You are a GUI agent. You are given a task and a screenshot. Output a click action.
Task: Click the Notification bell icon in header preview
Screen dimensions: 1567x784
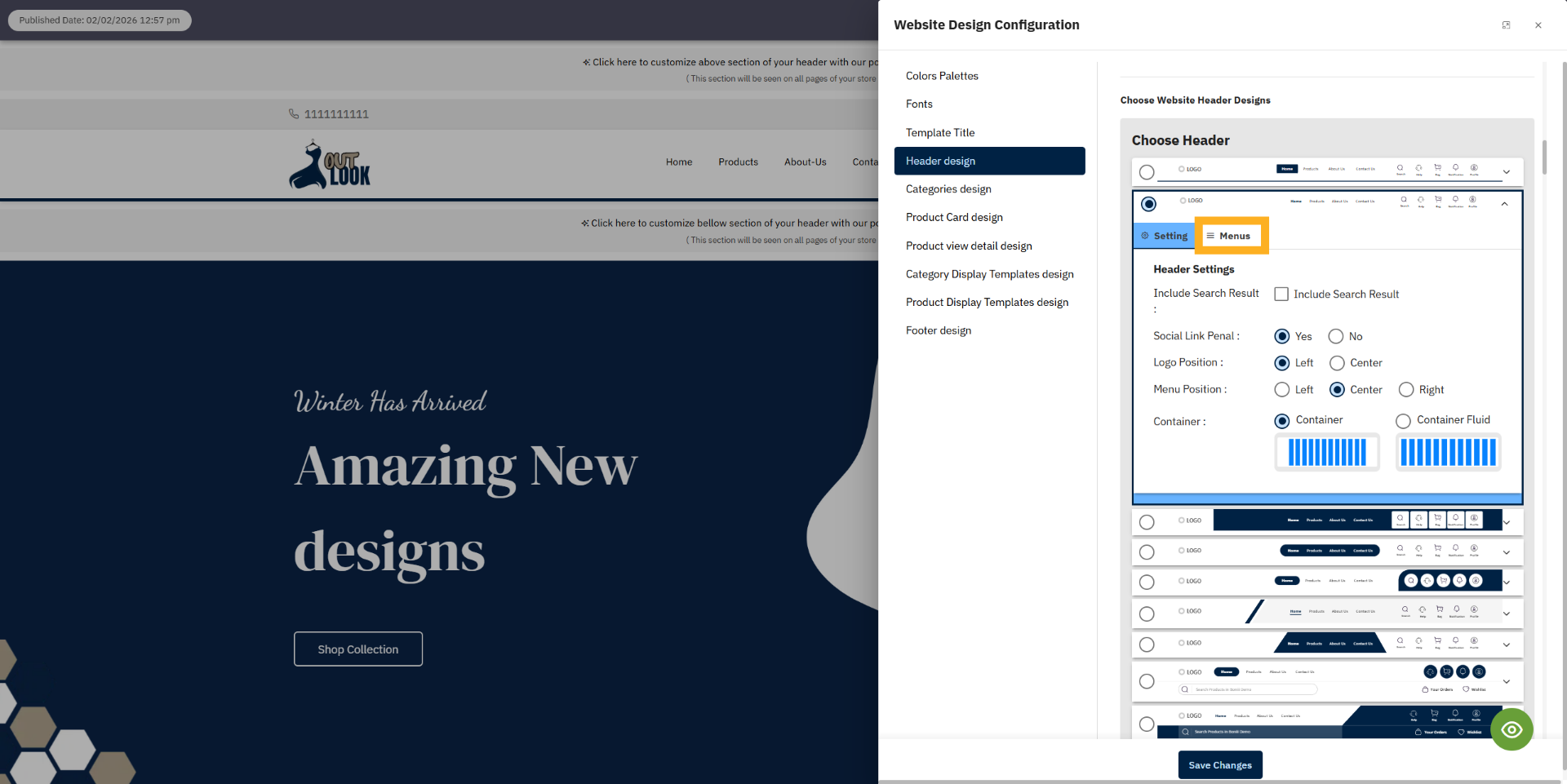point(1456,200)
